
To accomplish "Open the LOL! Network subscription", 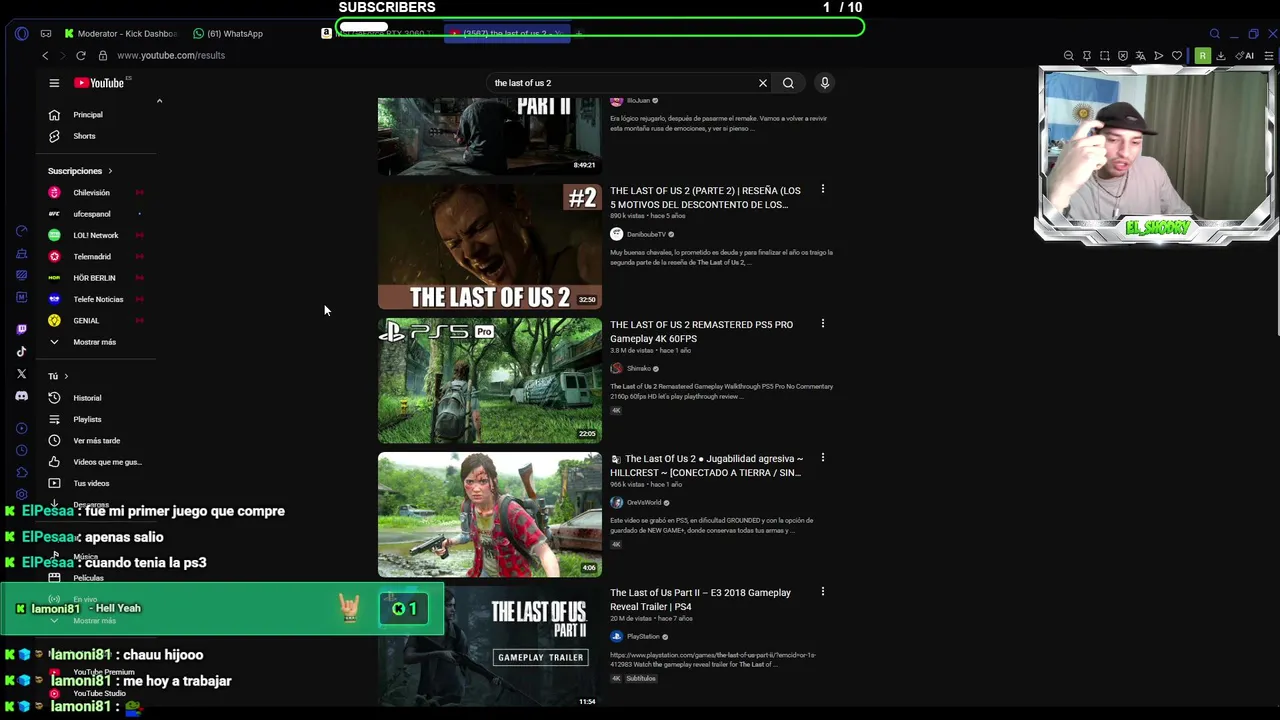I will (96, 235).
